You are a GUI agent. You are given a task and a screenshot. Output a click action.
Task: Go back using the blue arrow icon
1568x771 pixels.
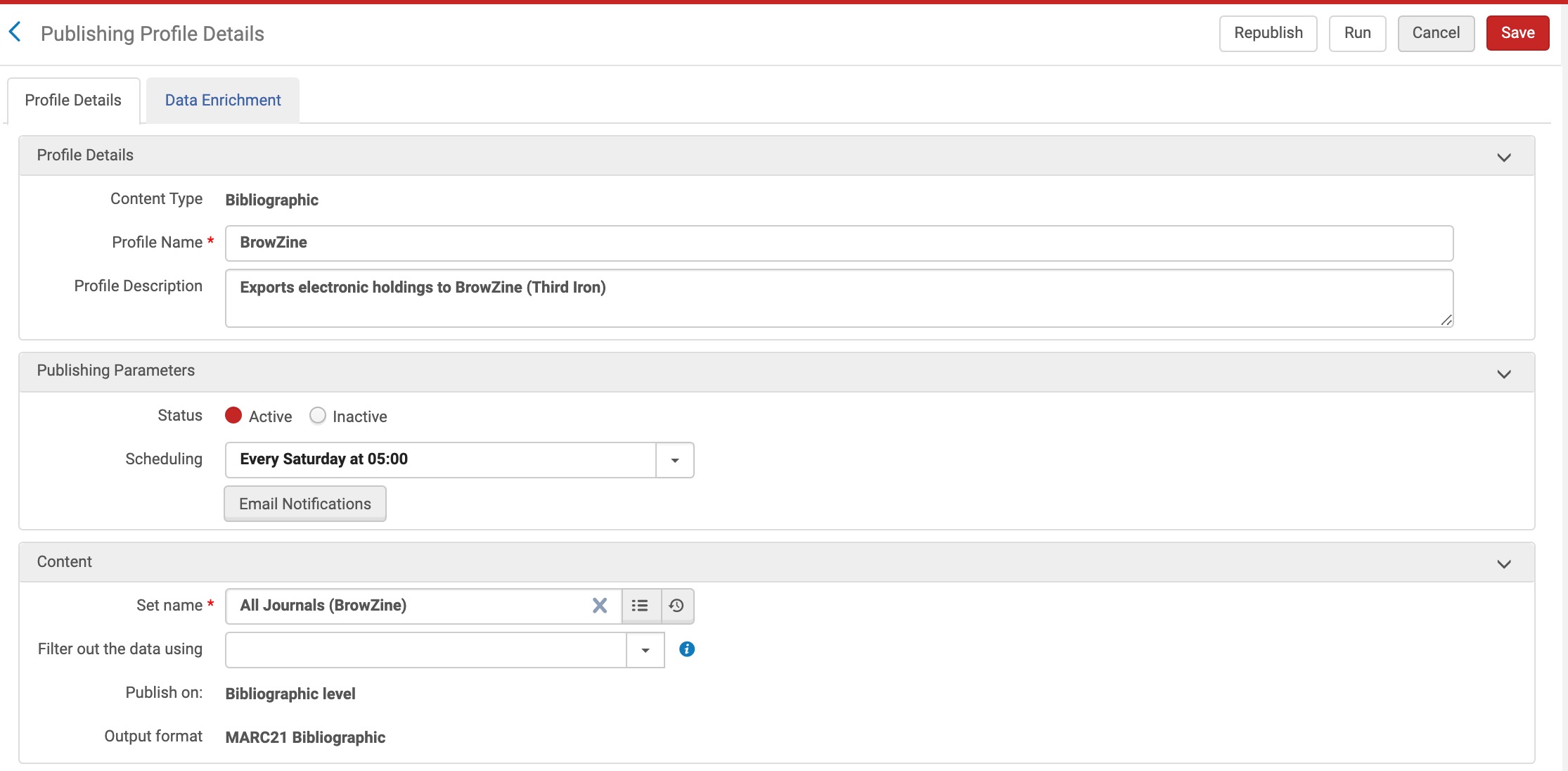[15, 32]
